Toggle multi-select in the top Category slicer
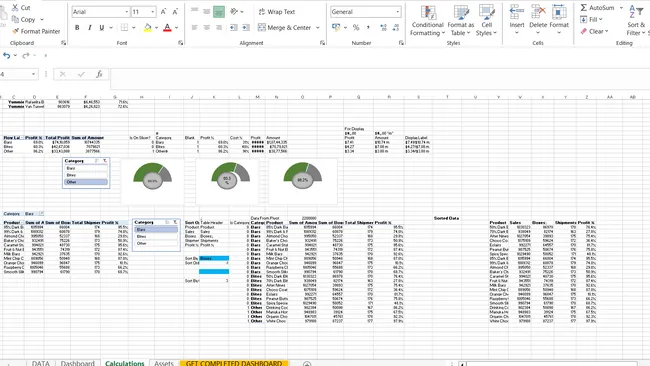 pos(97,161)
